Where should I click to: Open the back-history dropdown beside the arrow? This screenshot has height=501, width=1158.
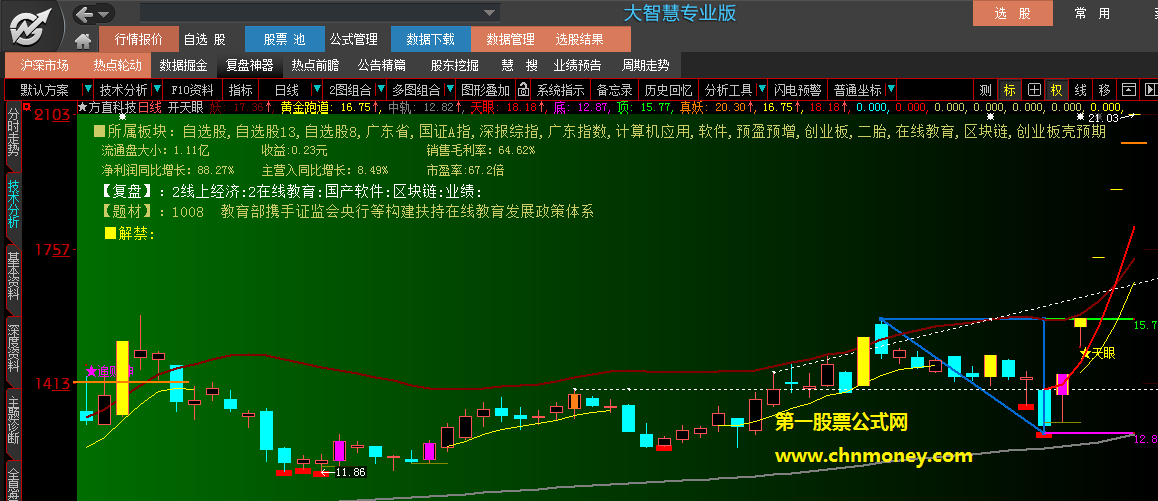pos(105,14)
